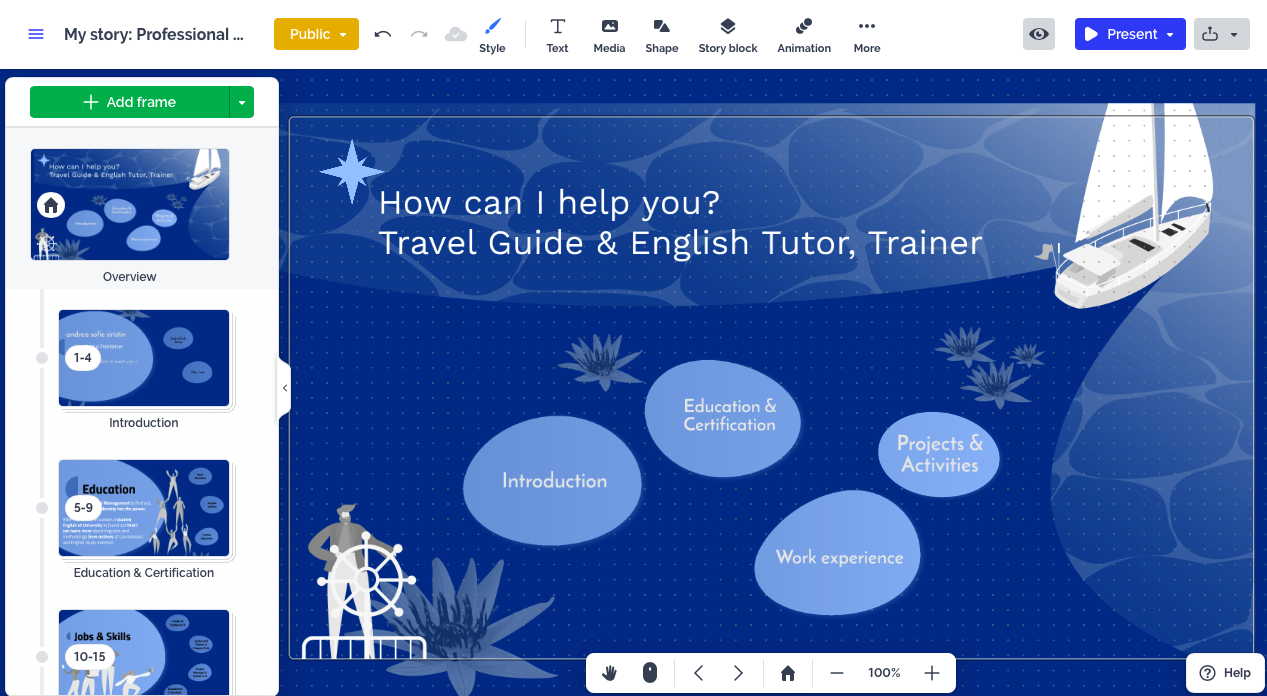
Task: Open the Media insert panel
Action: click(x=609, y=34)
